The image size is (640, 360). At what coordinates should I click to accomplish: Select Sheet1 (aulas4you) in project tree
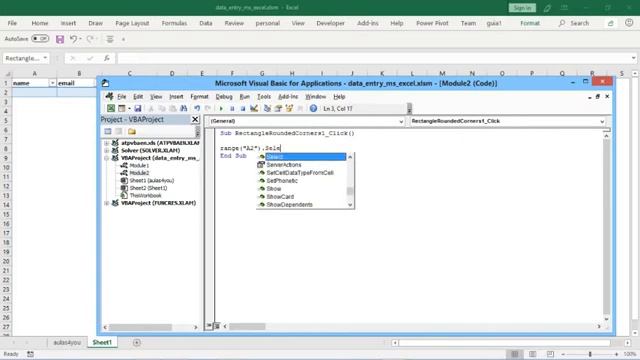(151, 180)
